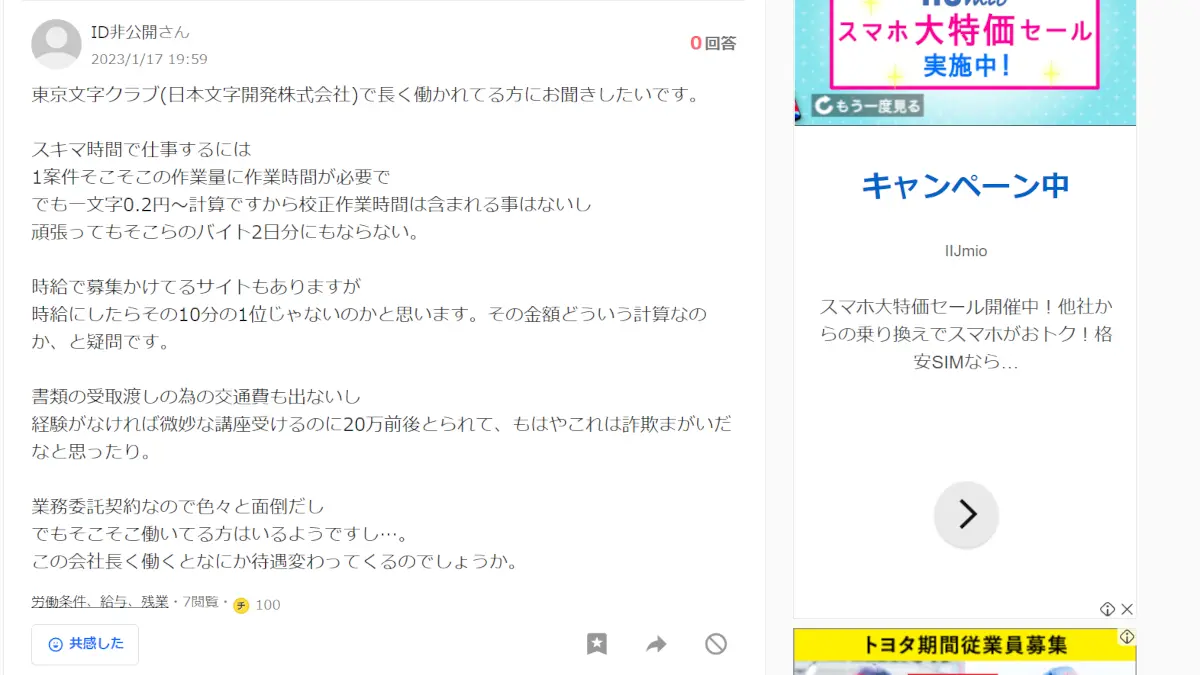
Task: Click the 共感した button
Action: click(x=85, y=644)
